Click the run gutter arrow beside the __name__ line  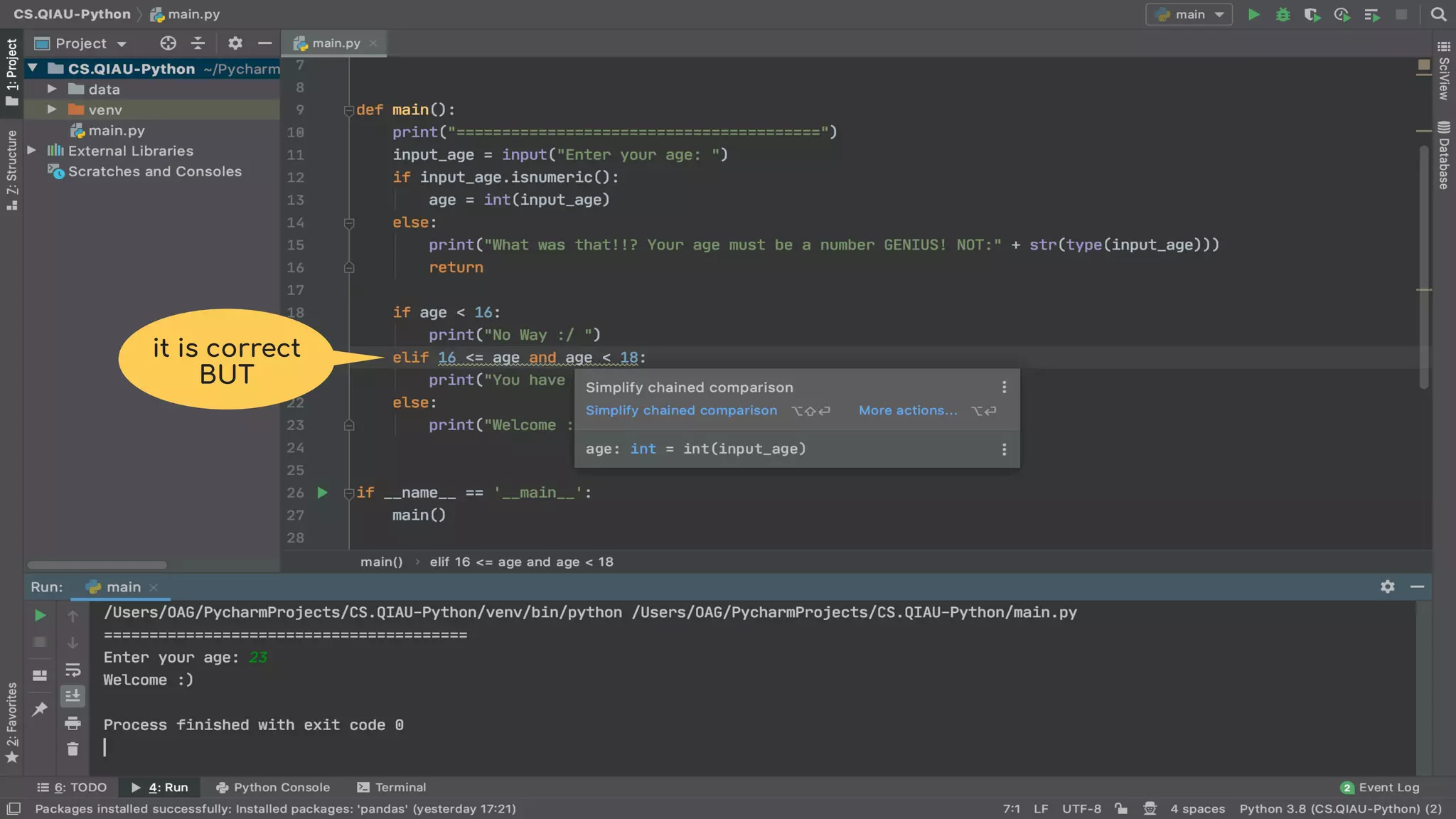point(323,493)
